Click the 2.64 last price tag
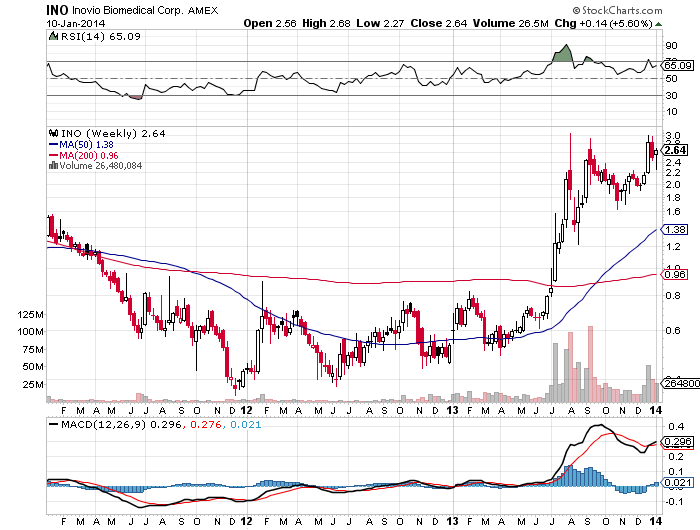 click(676, 150)
